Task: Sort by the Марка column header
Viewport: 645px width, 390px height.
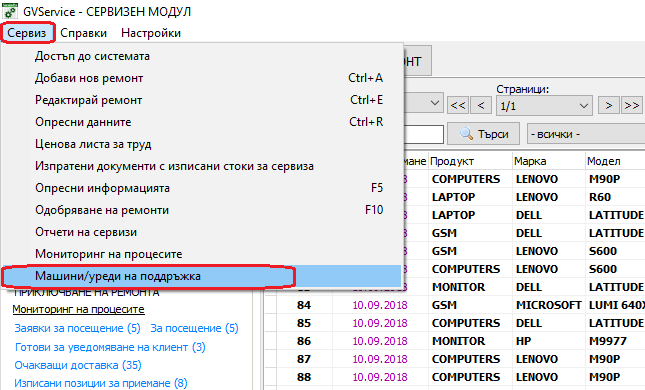Action: coord(549,161)
